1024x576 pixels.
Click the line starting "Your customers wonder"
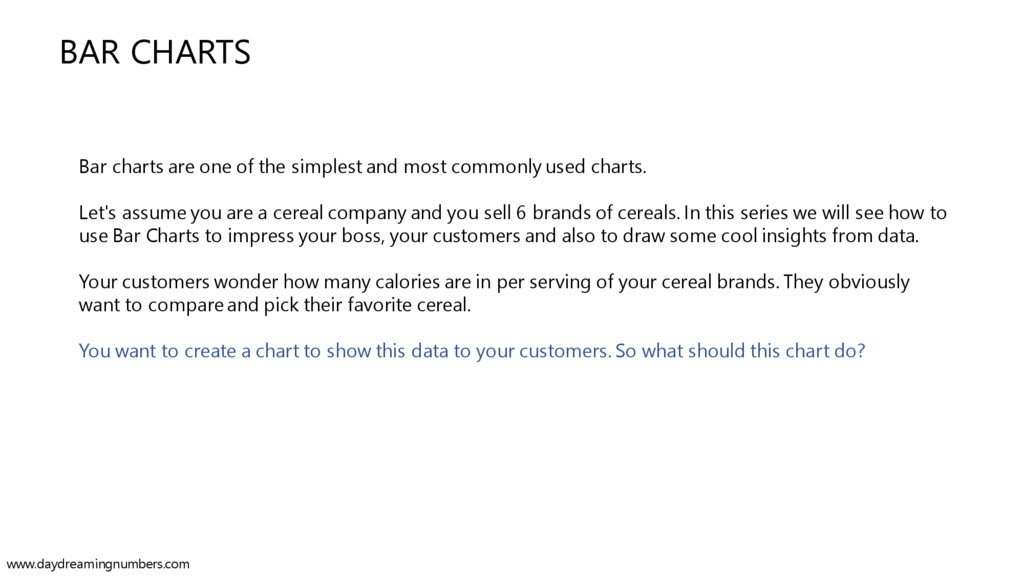click(x=494, y=282)
